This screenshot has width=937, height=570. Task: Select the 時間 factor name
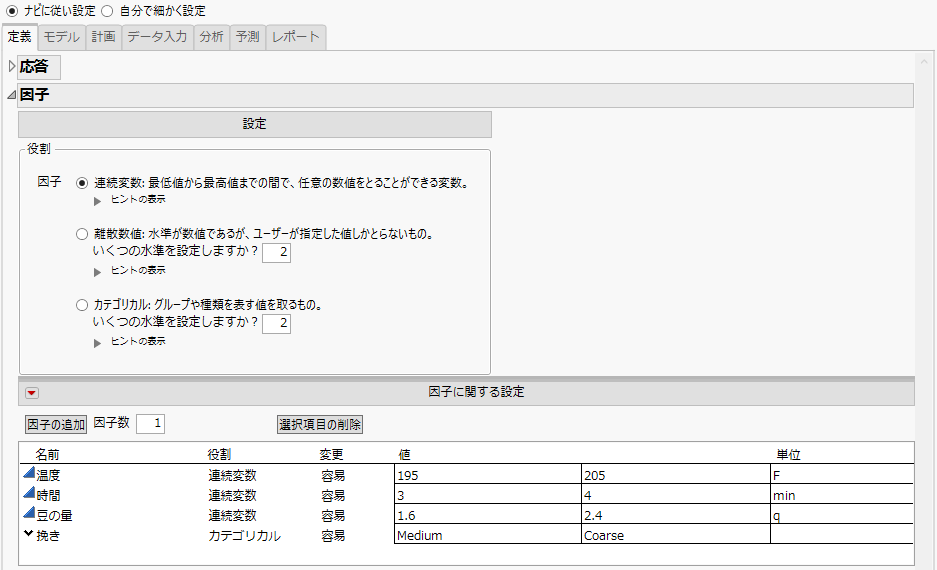tap(48, 495)
